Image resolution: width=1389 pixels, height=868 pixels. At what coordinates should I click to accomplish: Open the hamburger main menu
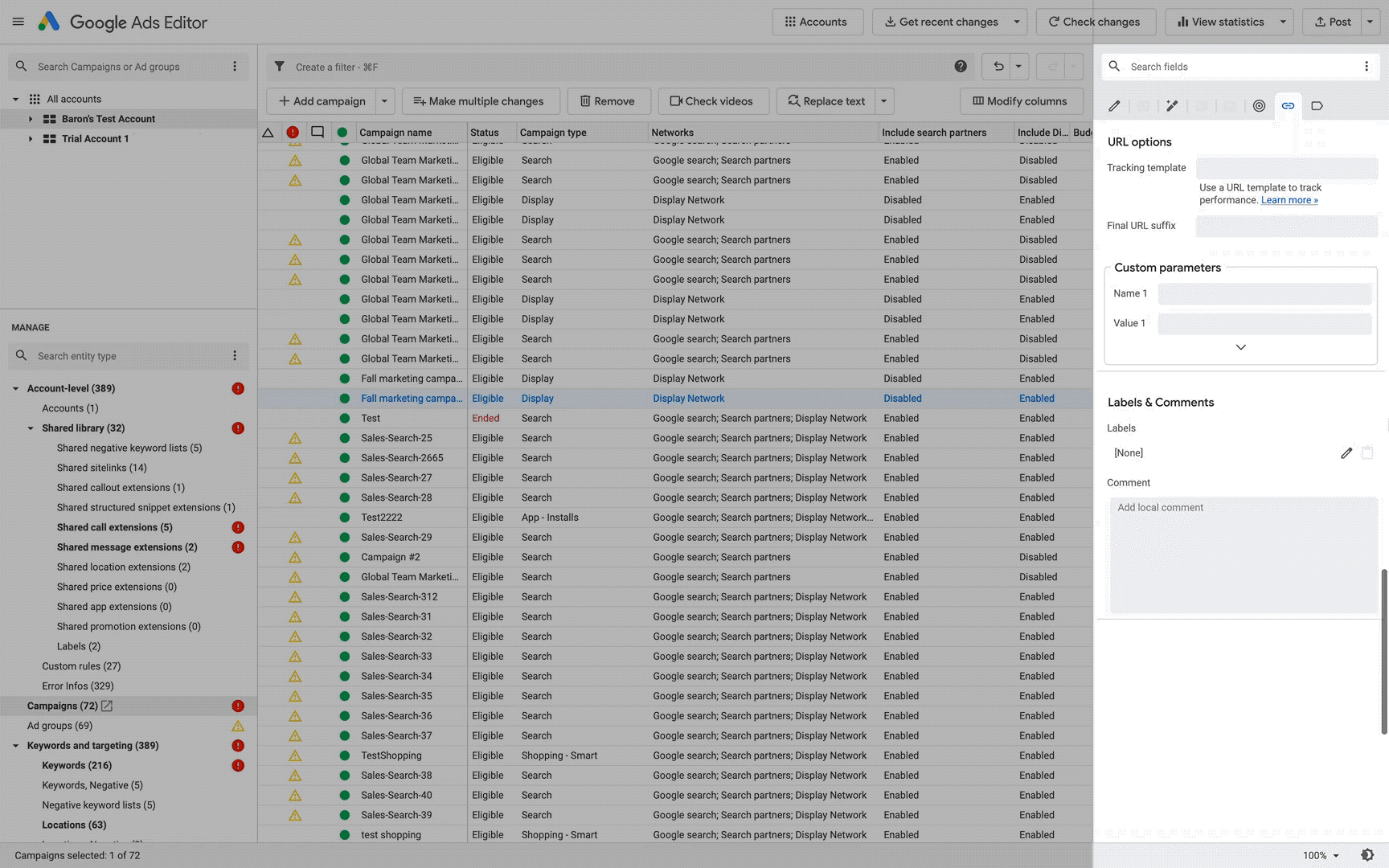(18, 22)
